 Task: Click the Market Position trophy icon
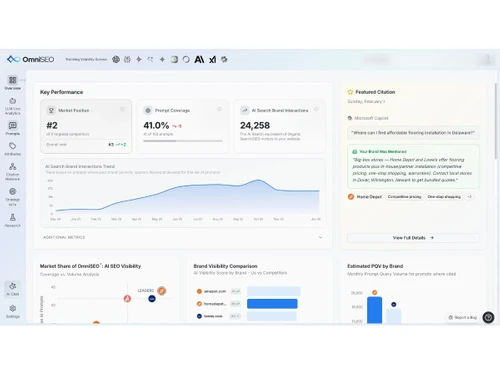51,110
